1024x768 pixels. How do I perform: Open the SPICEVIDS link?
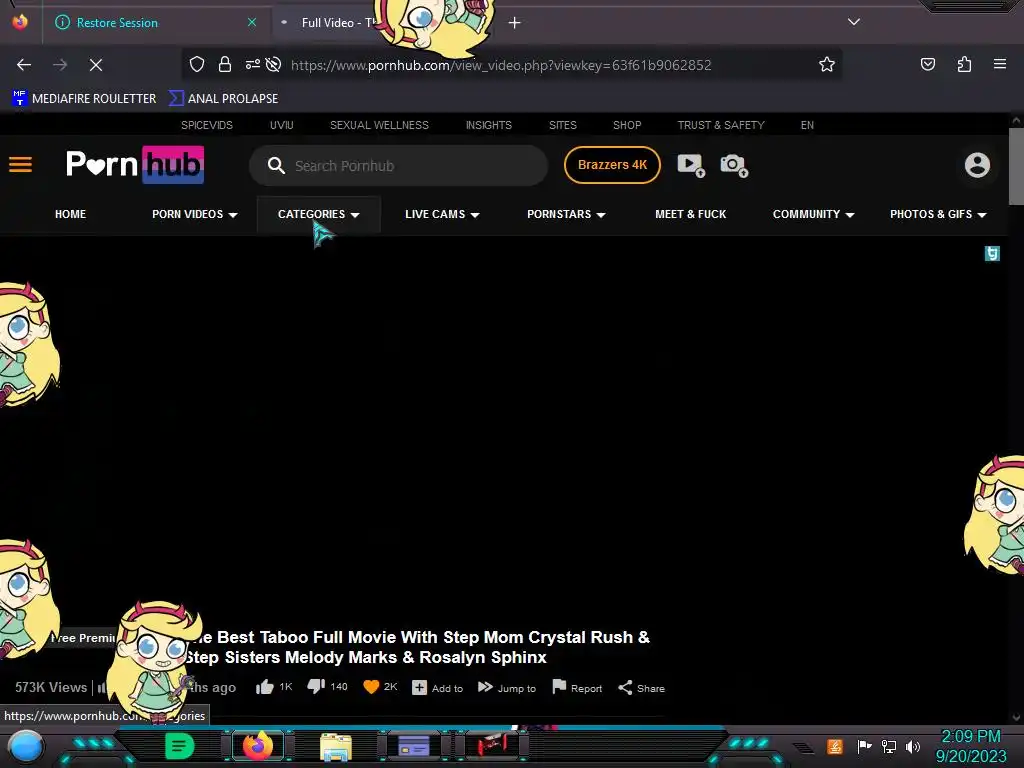(x=207, y=125)
